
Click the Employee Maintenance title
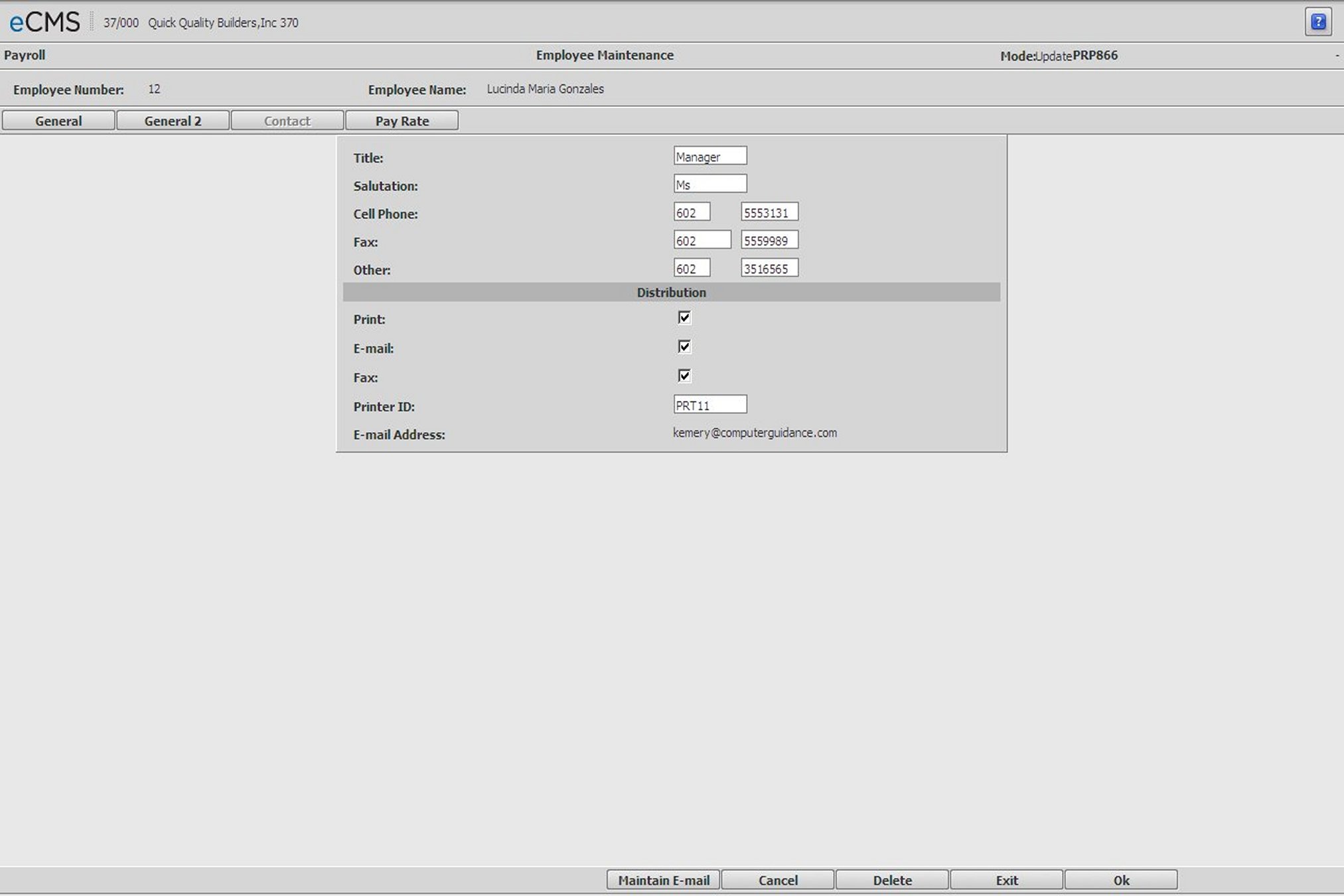click(x=605, y=55)
